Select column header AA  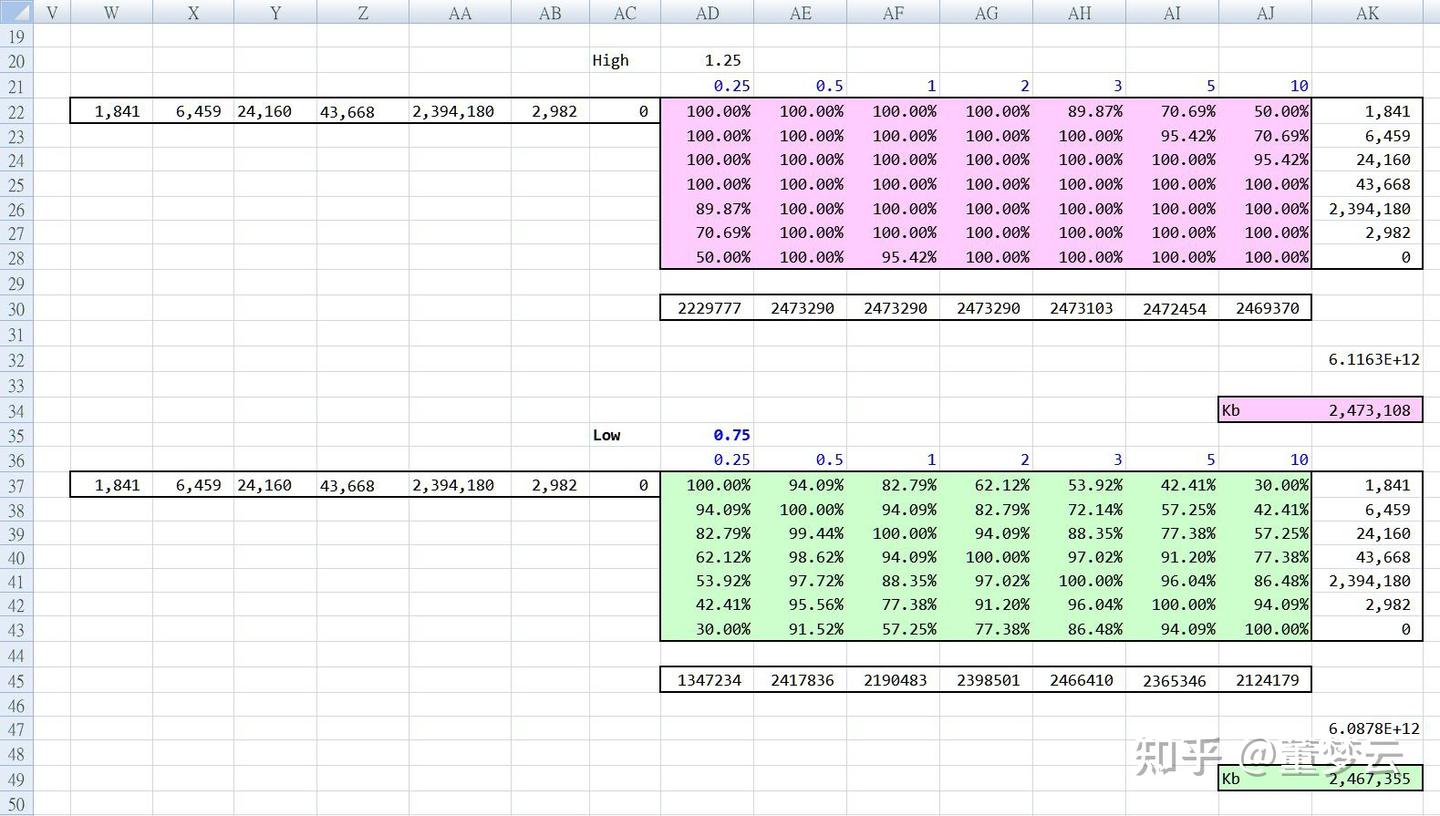pos(460,12)
